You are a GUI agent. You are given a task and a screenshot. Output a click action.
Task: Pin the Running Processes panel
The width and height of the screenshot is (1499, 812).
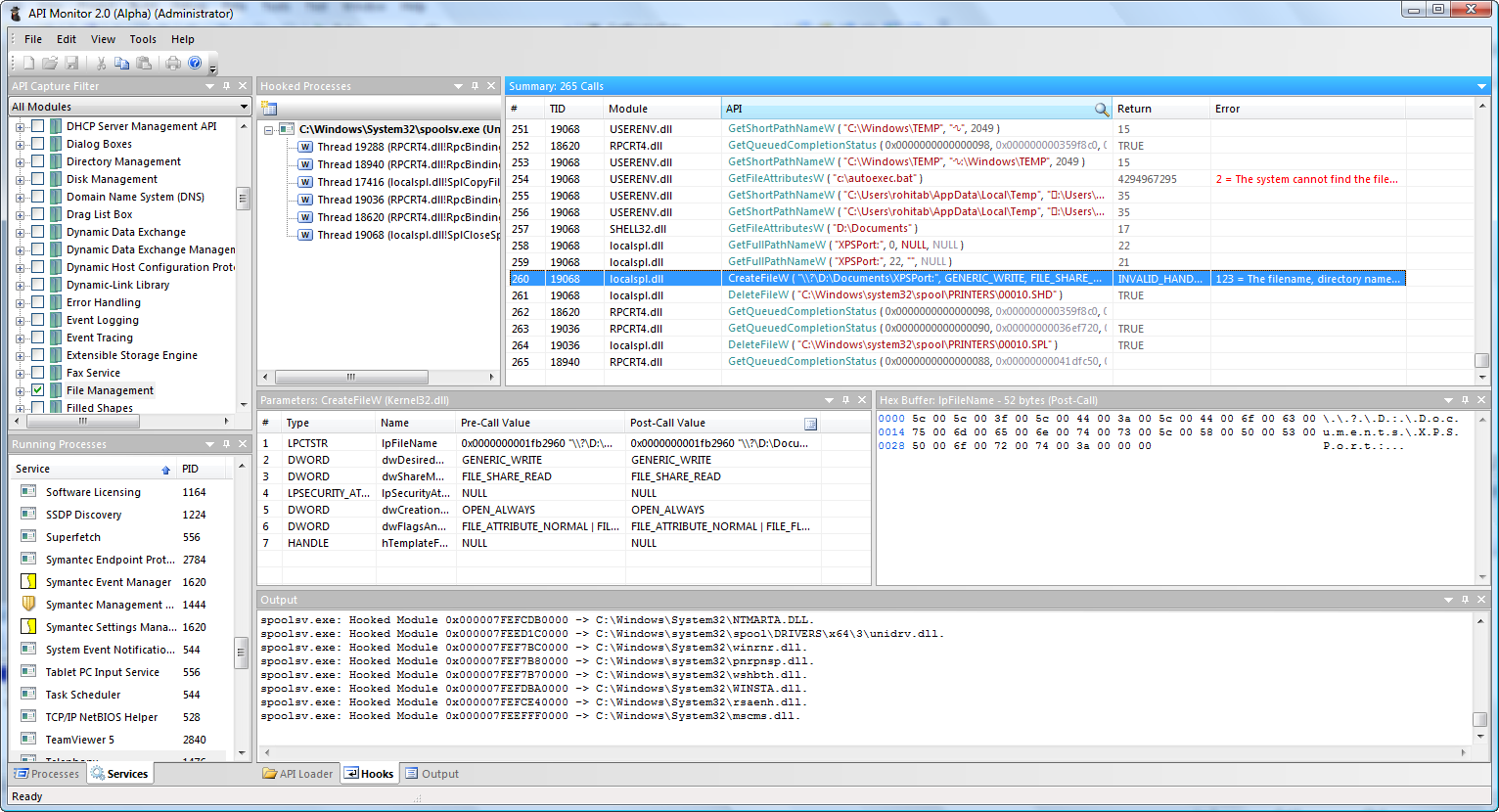point(227,444)
